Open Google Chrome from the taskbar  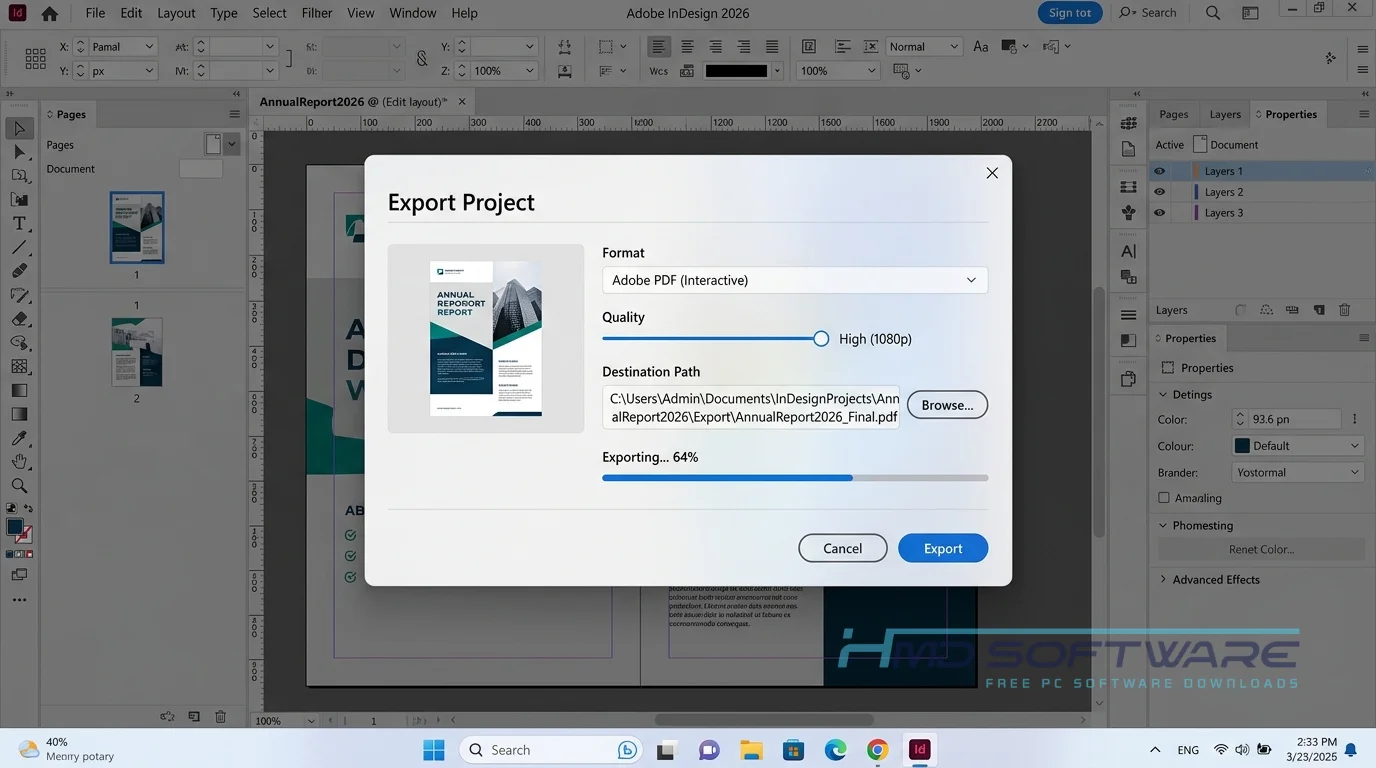click(877, 749)
